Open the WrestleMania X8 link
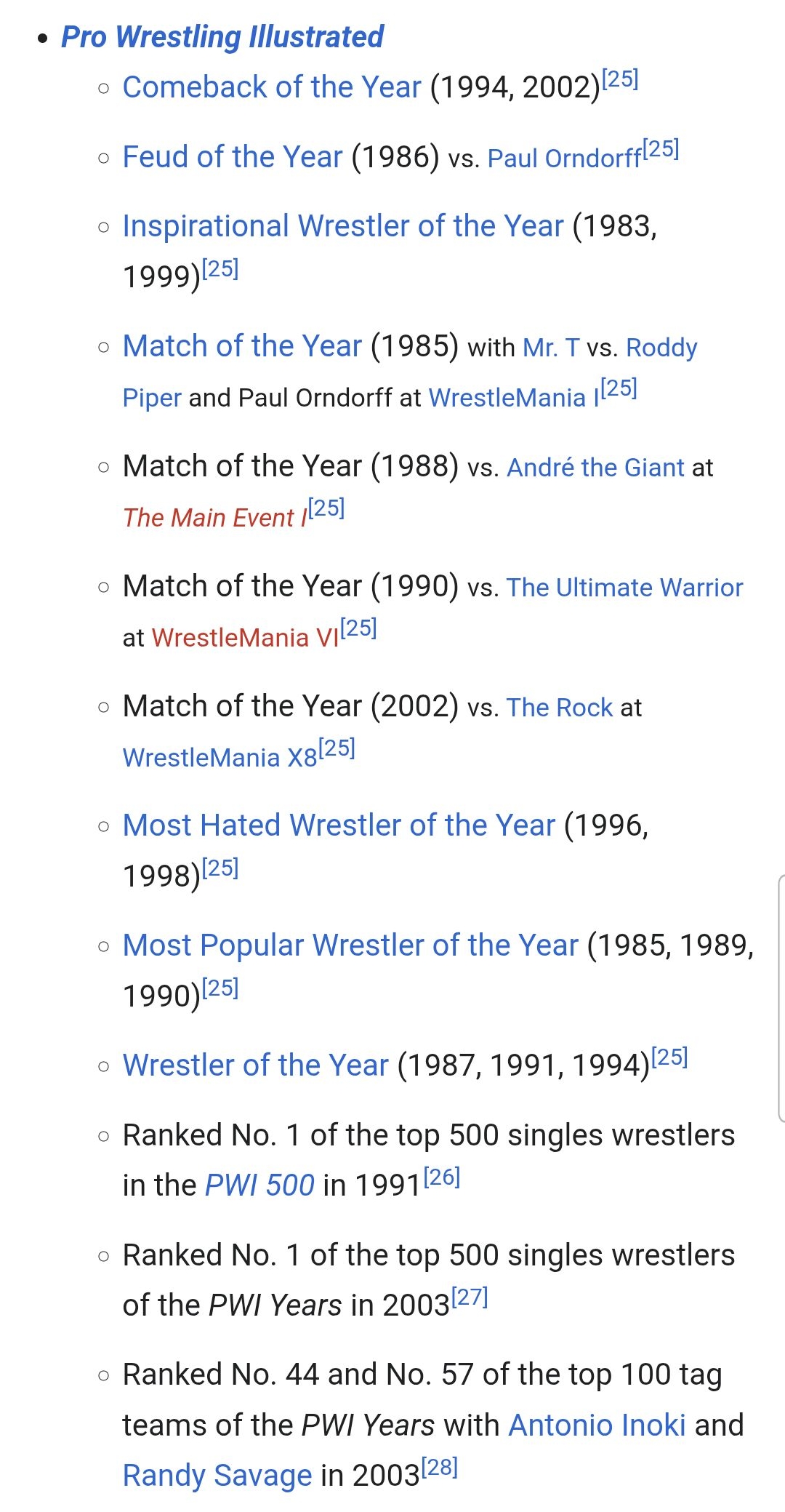Image resolution: width=785 pixels, height=1512 pixels. [x=220, y=758]
